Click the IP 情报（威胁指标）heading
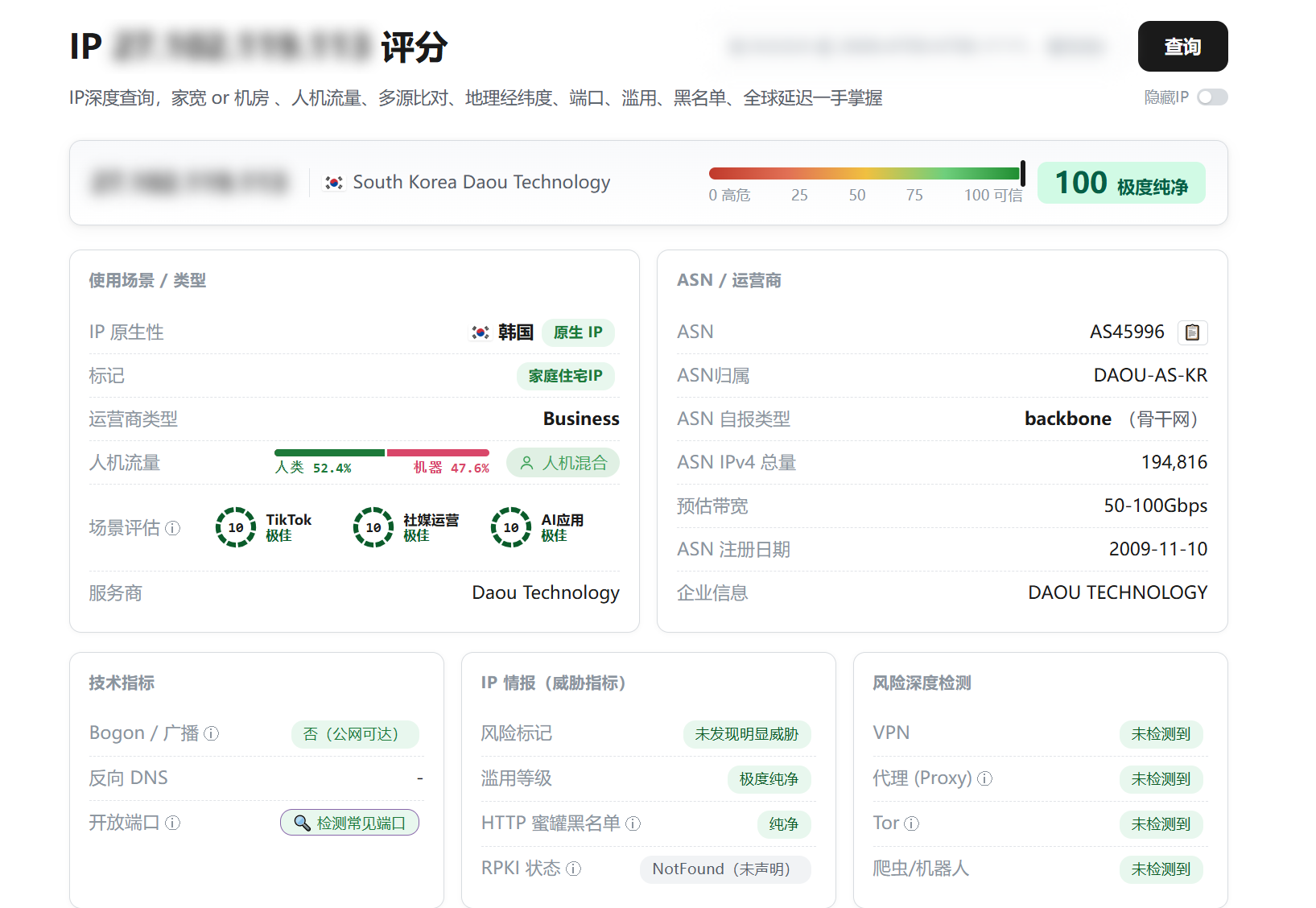Image resolution: width=1316 pixels, height=908 pixels. 554,683
